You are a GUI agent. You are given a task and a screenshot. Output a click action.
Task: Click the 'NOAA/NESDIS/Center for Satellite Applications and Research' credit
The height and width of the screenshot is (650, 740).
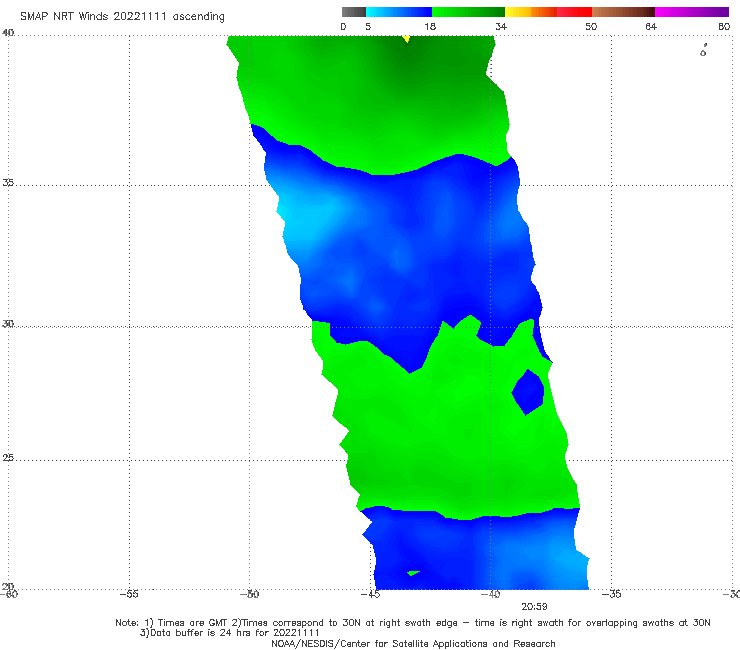[x=413, y=644]
